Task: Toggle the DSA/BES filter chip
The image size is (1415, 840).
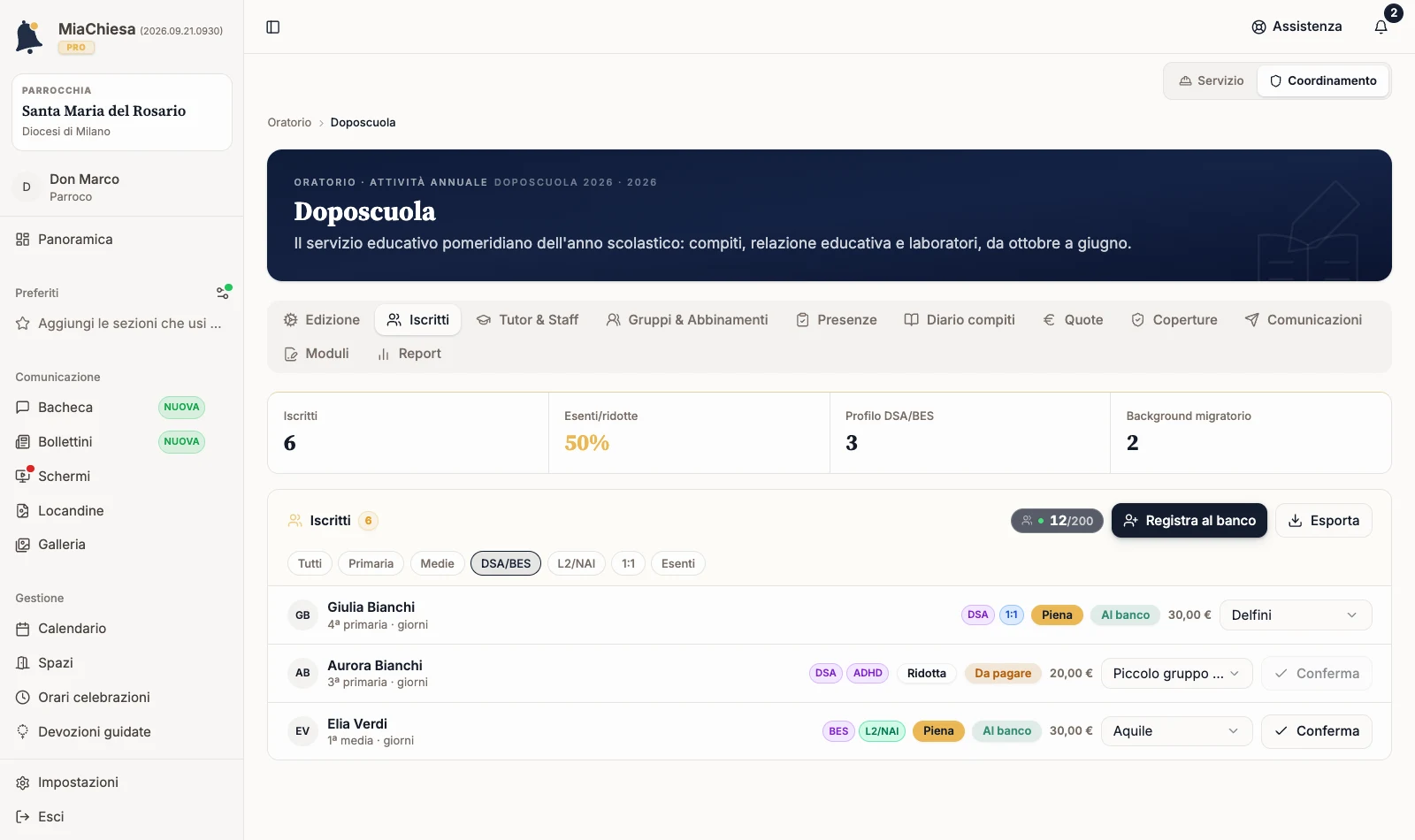Action: [x=506, y=563]
